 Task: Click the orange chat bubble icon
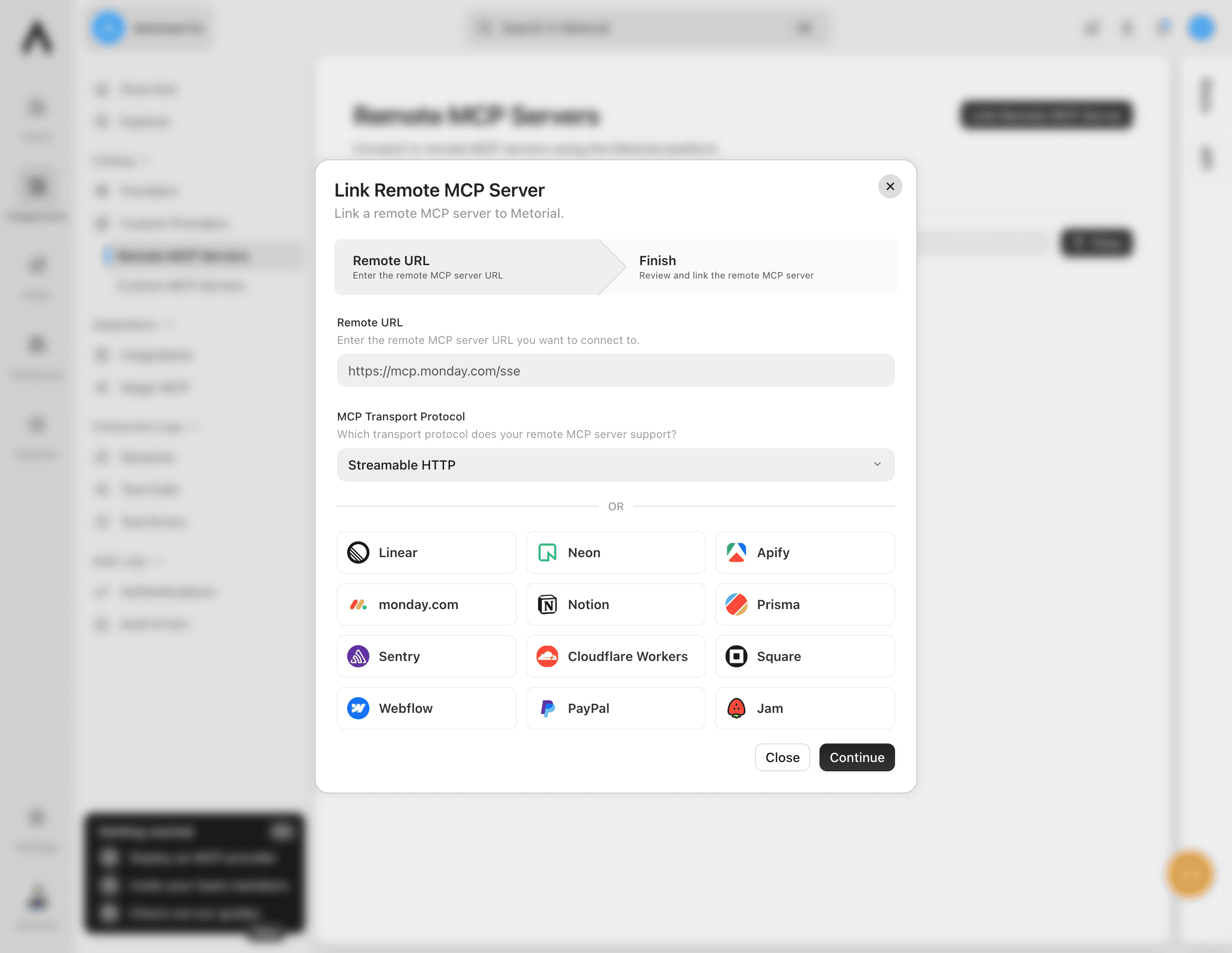pos(1190,873)
